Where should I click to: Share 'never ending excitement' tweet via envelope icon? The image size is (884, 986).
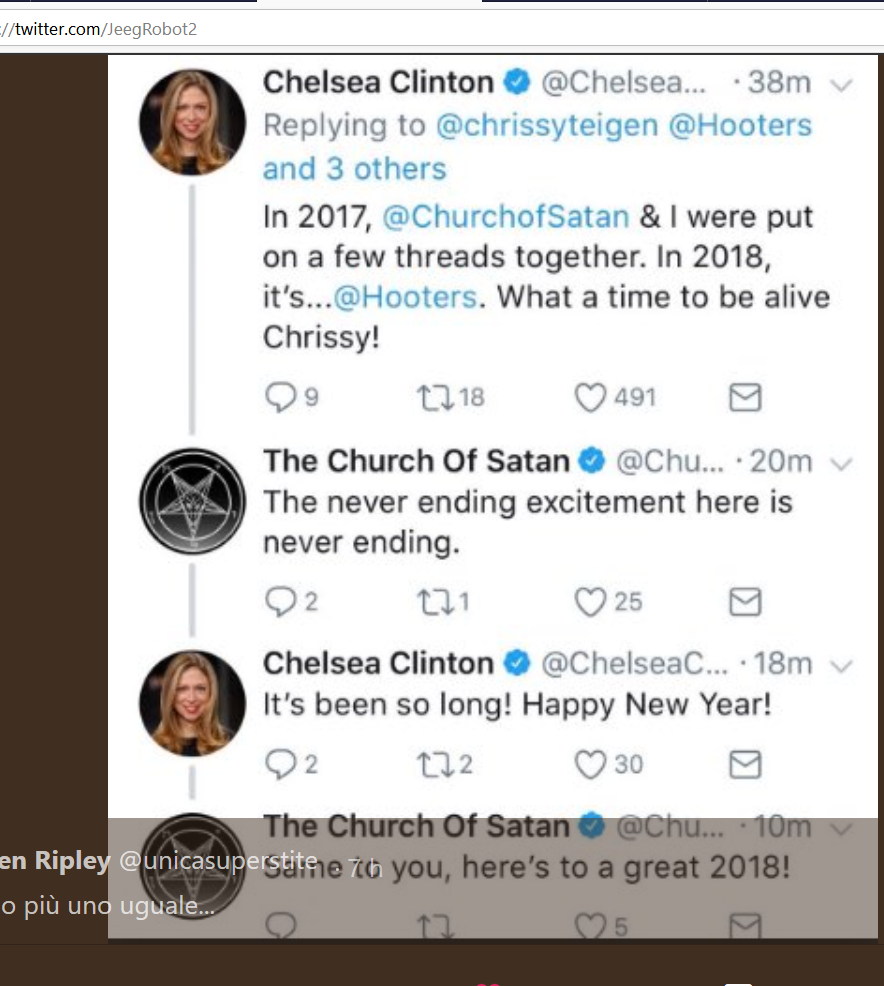tap(744, 602)
